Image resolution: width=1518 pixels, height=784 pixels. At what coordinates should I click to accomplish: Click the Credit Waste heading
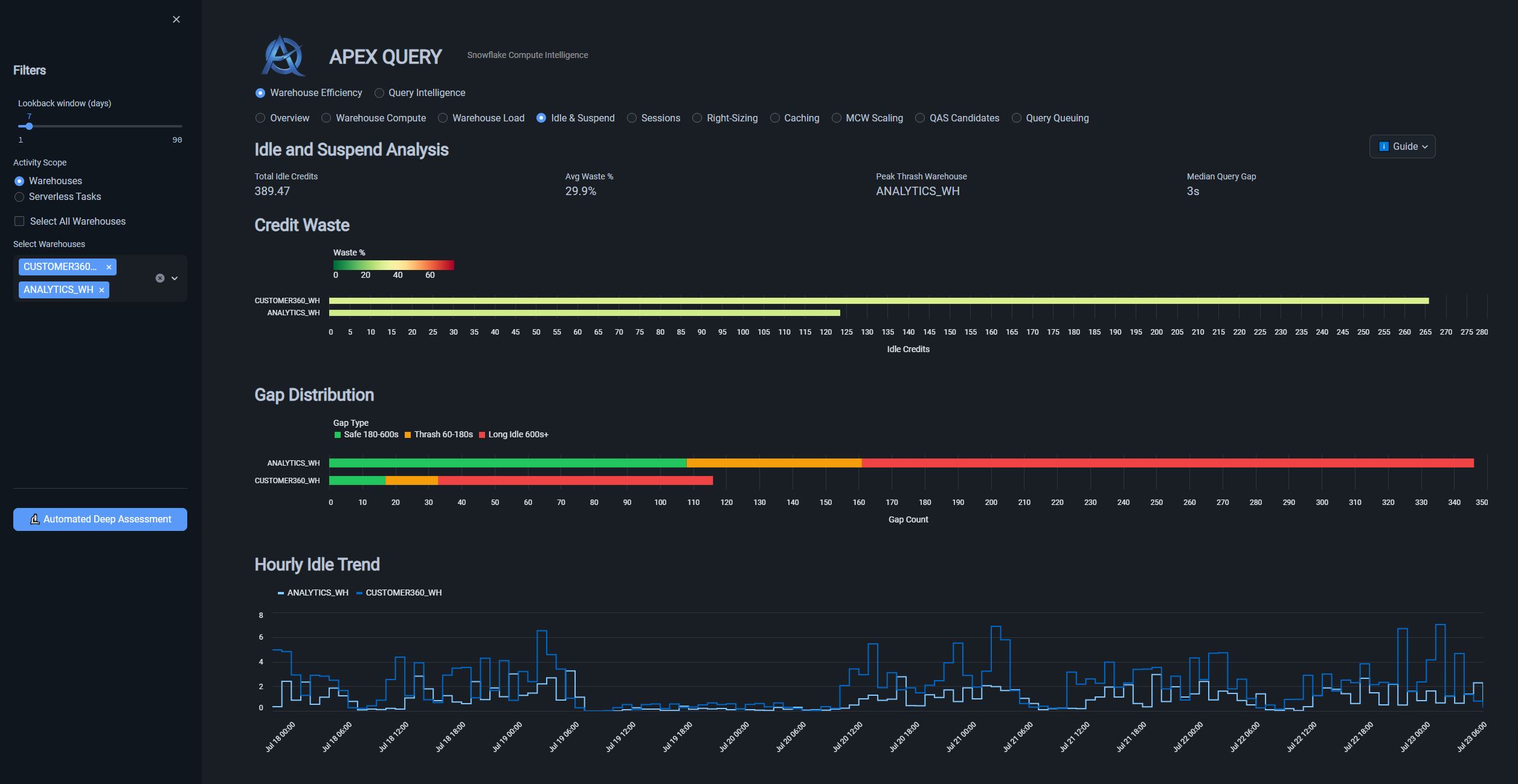click(302, 225)
